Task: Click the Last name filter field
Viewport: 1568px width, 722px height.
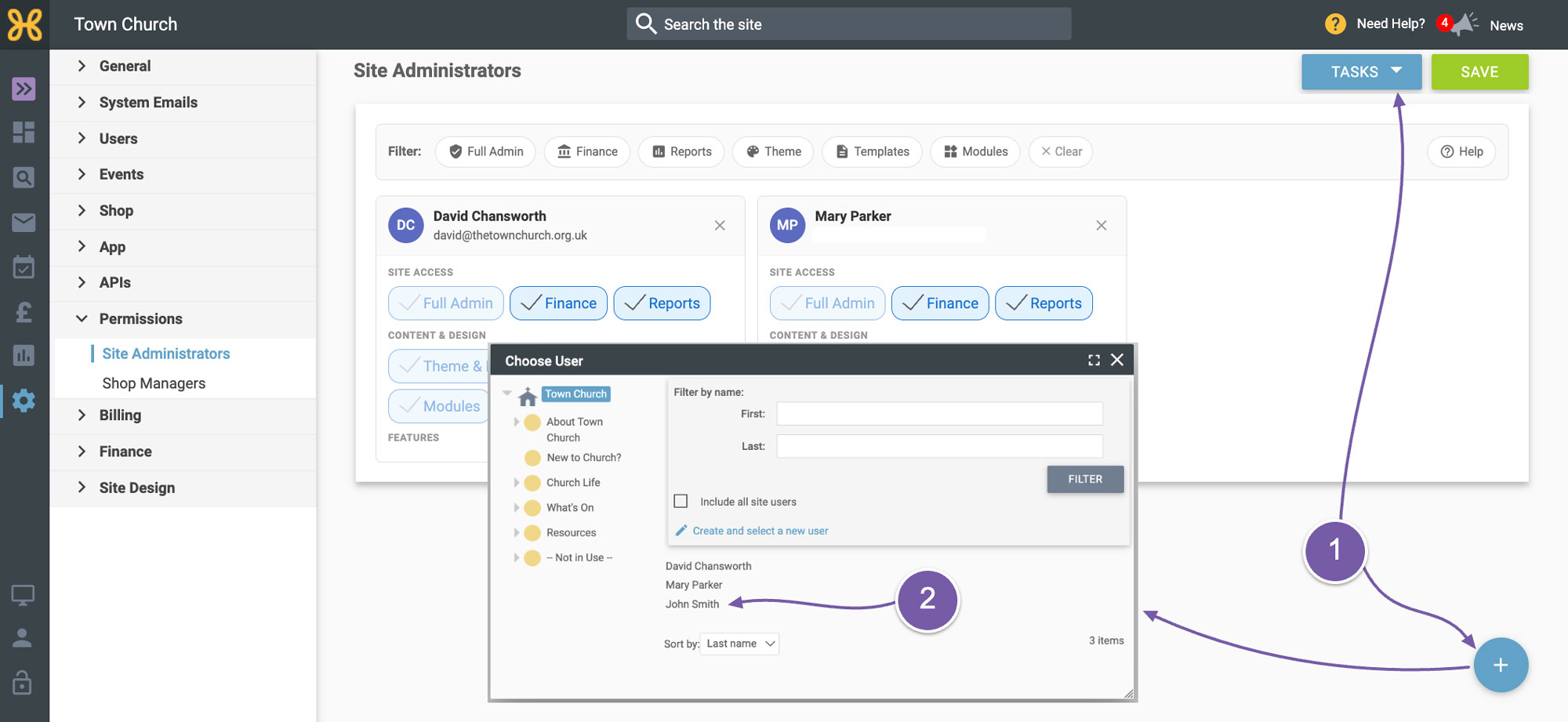Action: coord(939,446)
